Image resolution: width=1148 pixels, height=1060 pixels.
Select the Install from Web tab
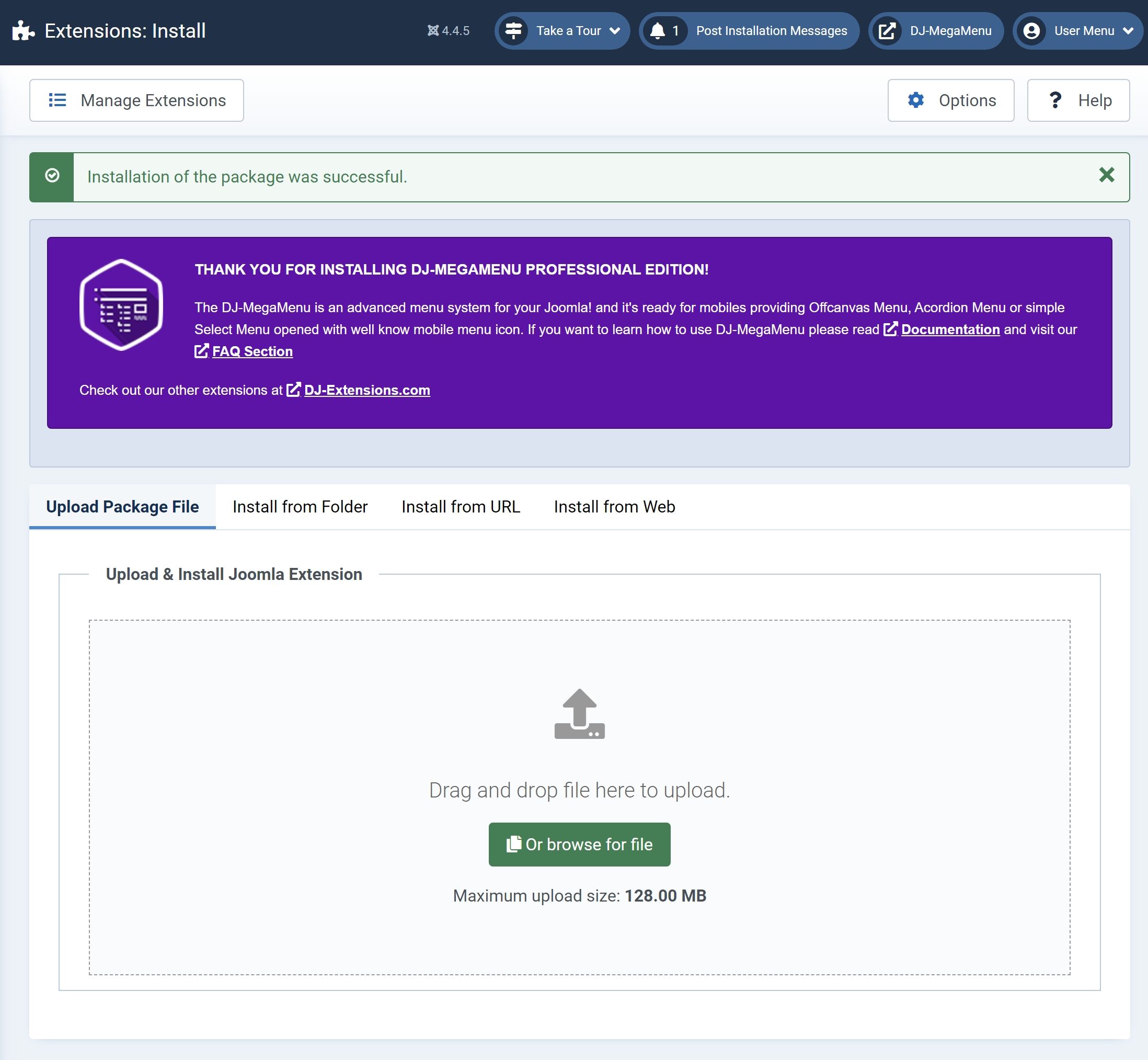(614, 506)
